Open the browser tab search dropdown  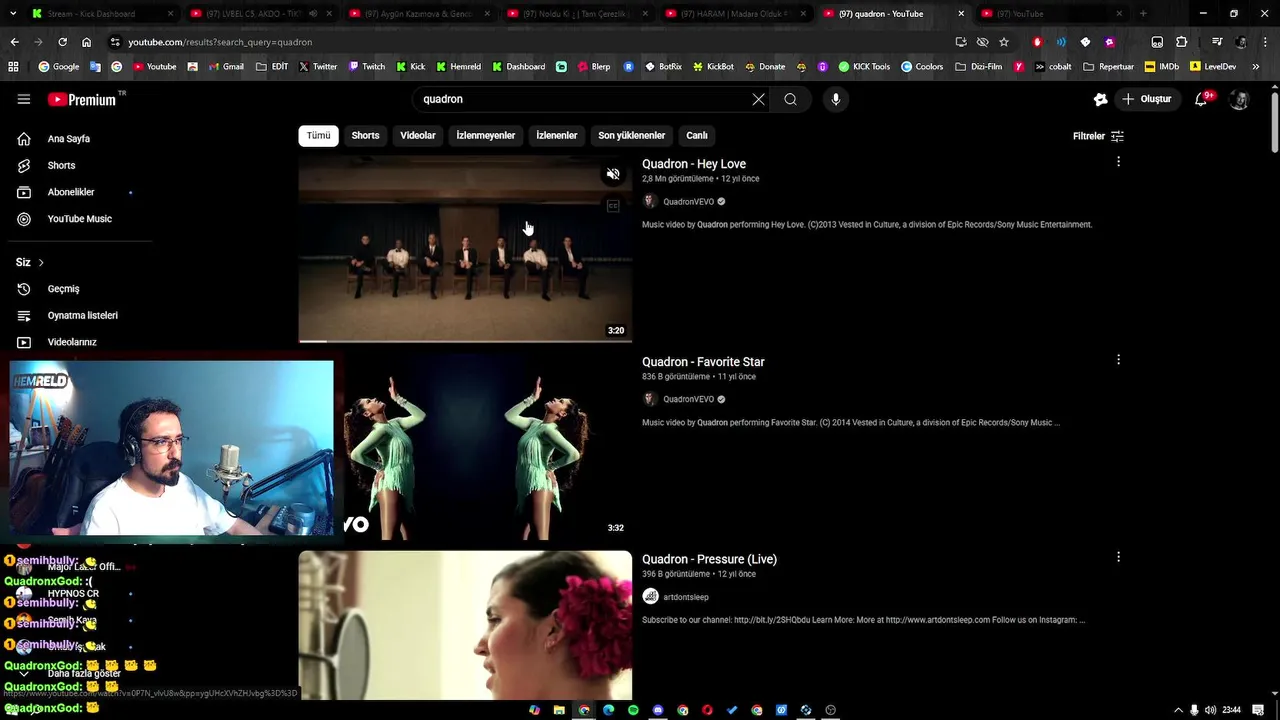[11, 14]
